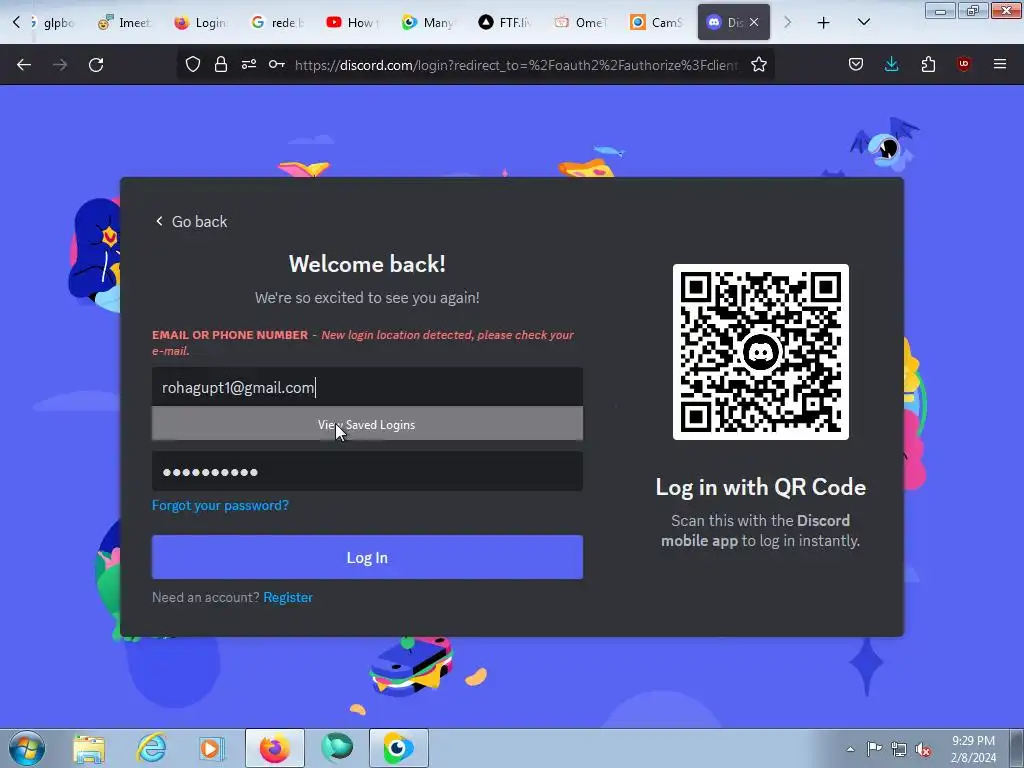Open uBlock Origin extension icon

pos(964,65)
